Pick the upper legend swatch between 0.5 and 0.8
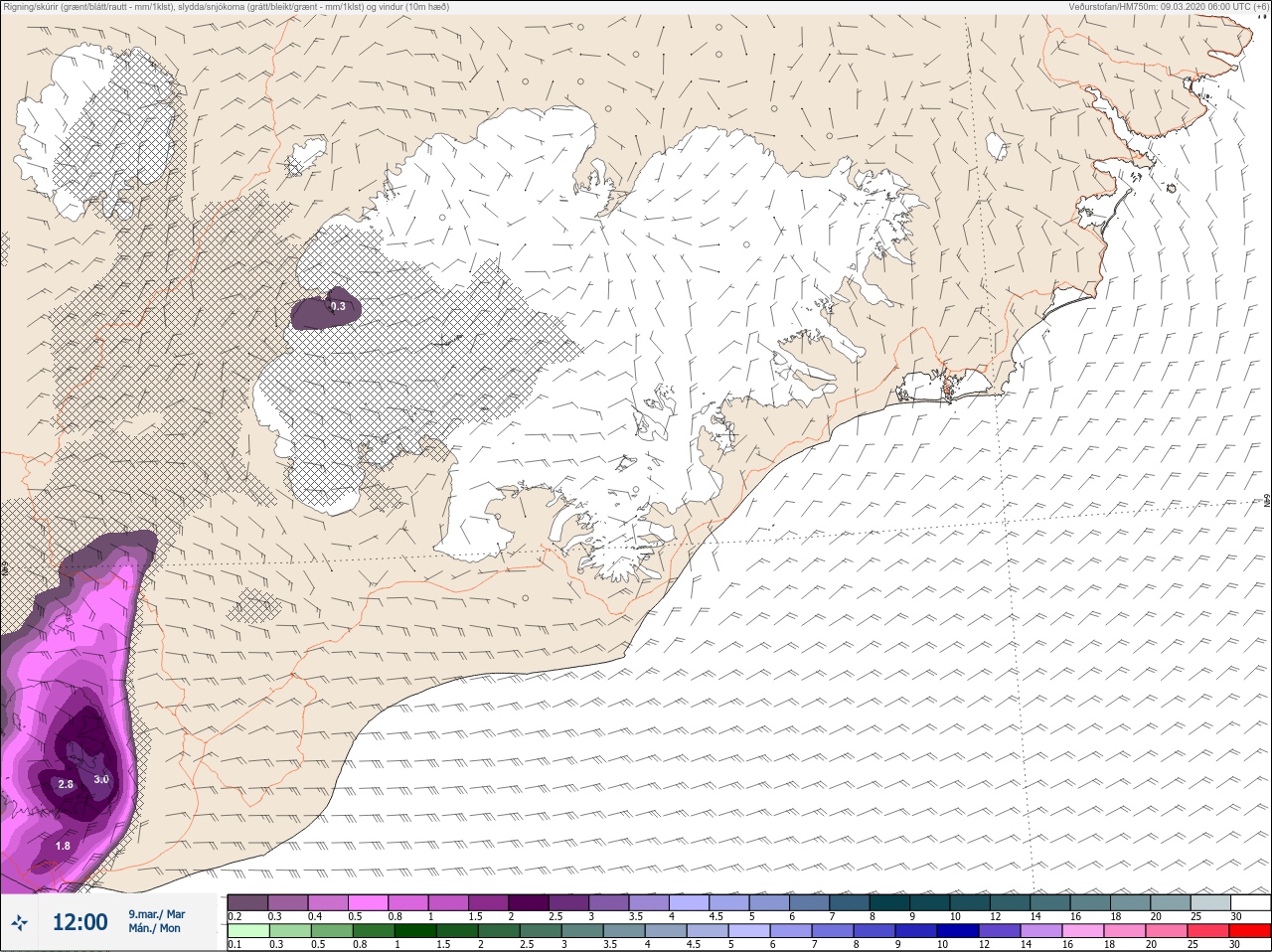 [x=368, y=902]
